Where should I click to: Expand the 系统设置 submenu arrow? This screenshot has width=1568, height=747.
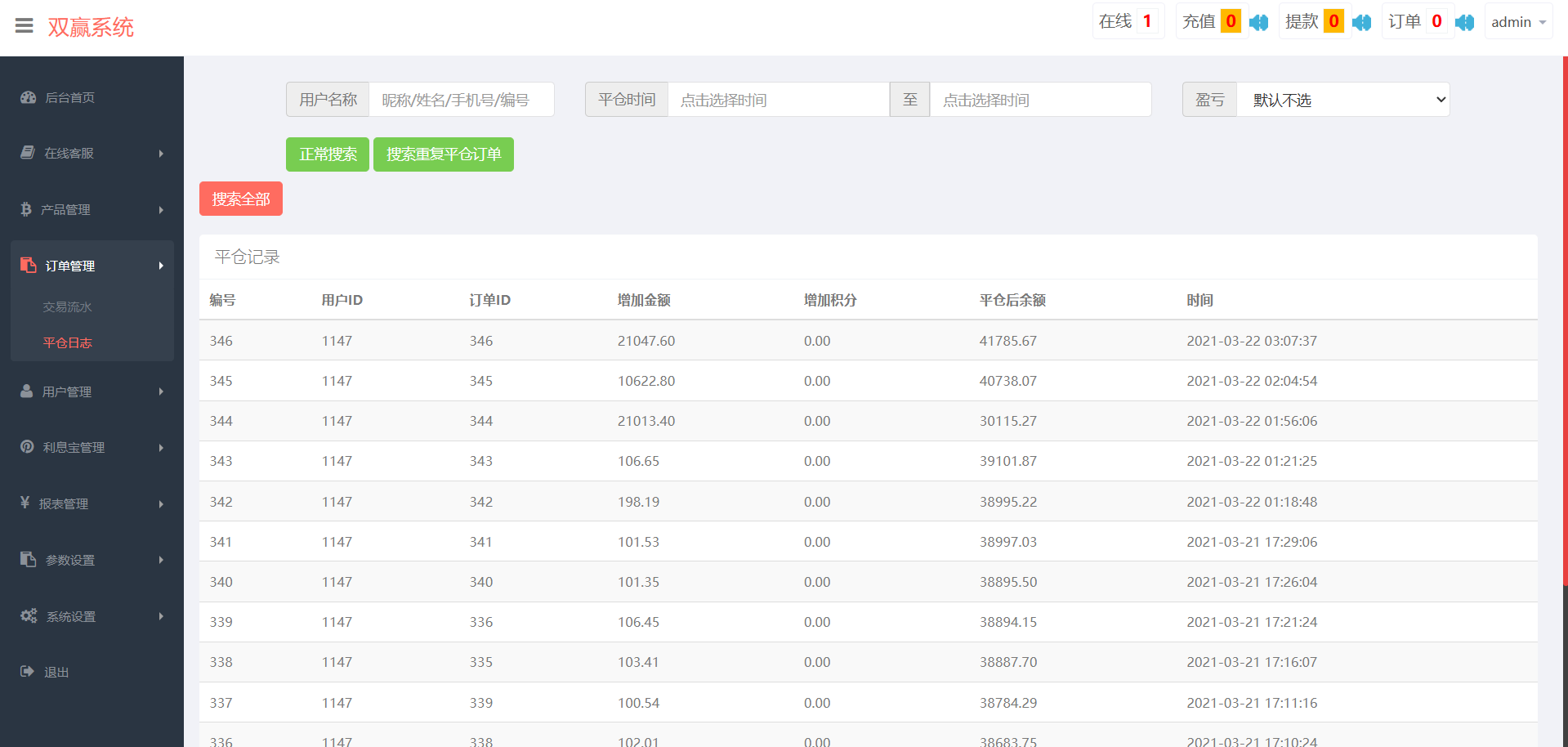tap(161, 616)
